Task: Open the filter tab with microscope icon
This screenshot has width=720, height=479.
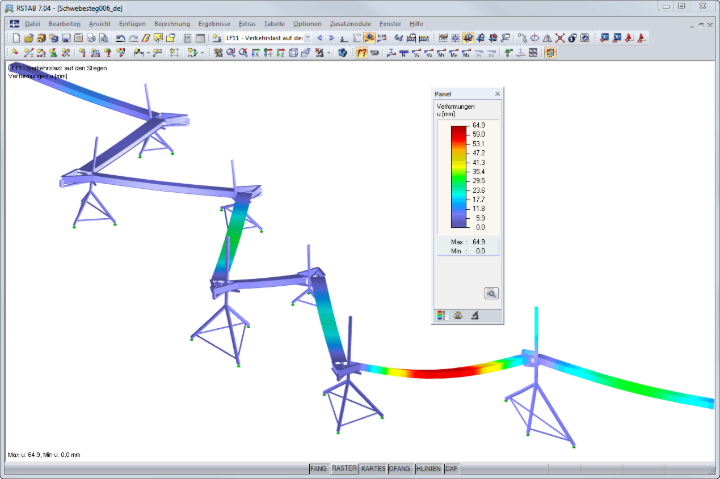Action: click(x=475, y=315)
